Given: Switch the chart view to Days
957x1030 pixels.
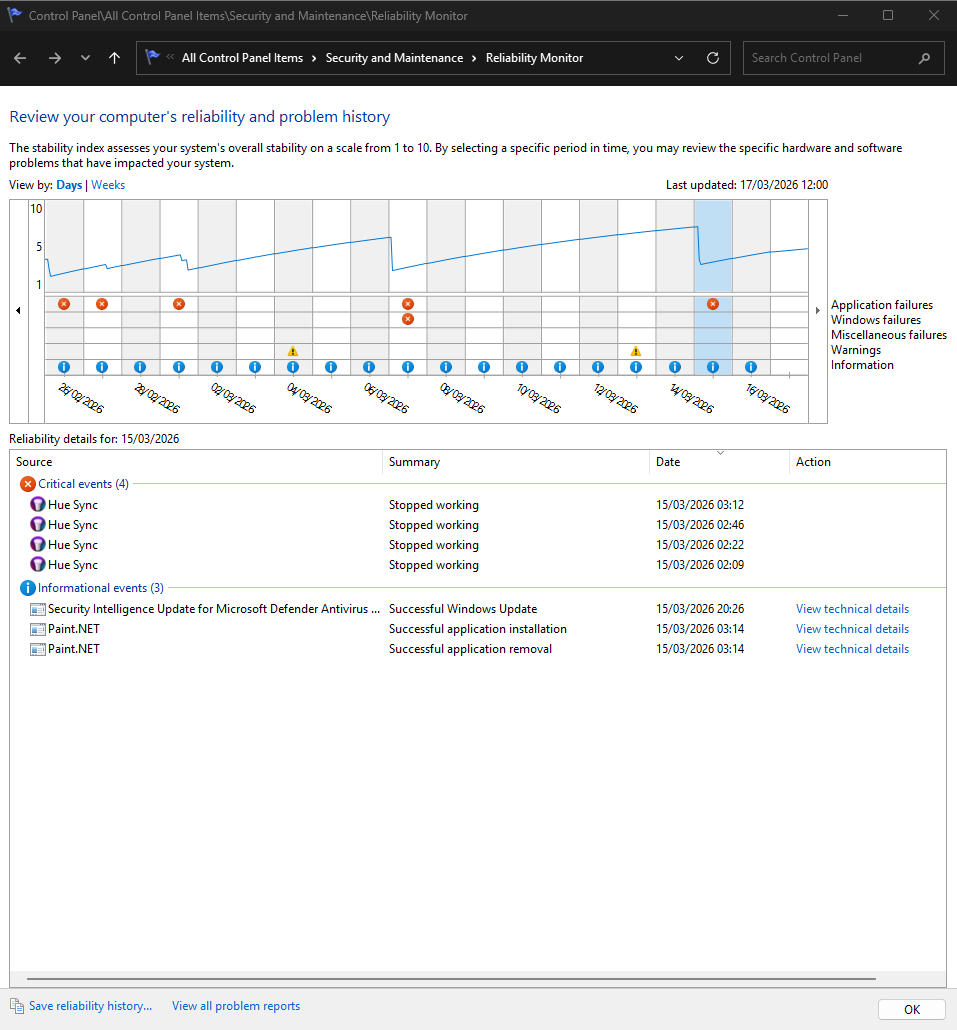Looking at the screenshot, I should click(x=69, y=185).
